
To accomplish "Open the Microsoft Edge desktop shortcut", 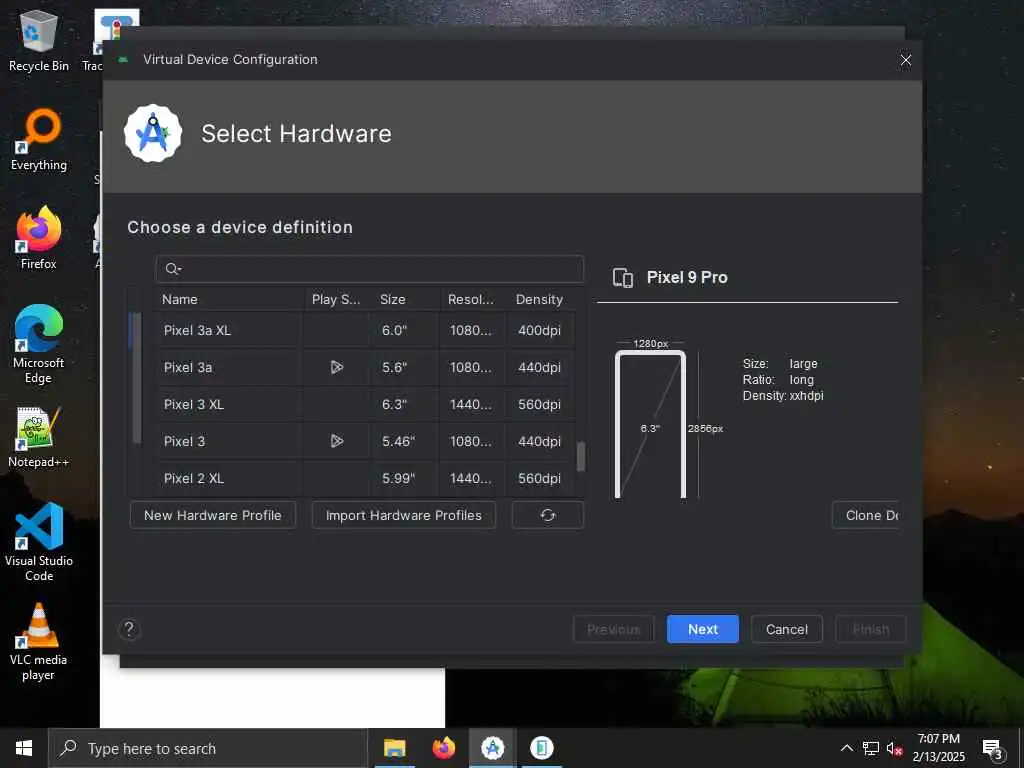I will (39, 344).
